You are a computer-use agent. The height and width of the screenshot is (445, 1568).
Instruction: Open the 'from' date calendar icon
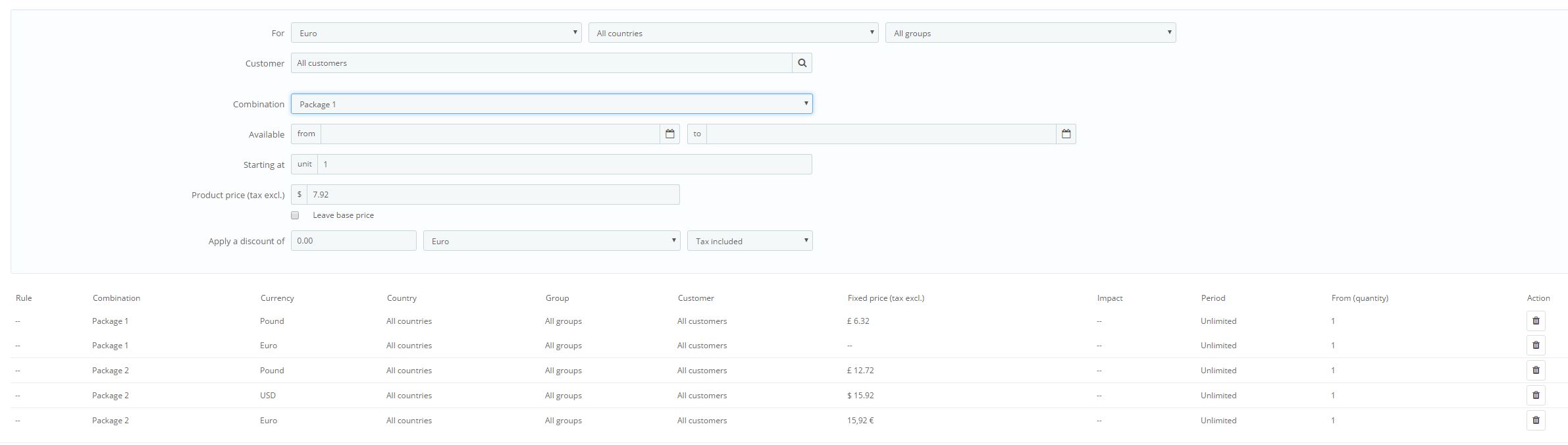pyautogui.click(x=669, y=134)
